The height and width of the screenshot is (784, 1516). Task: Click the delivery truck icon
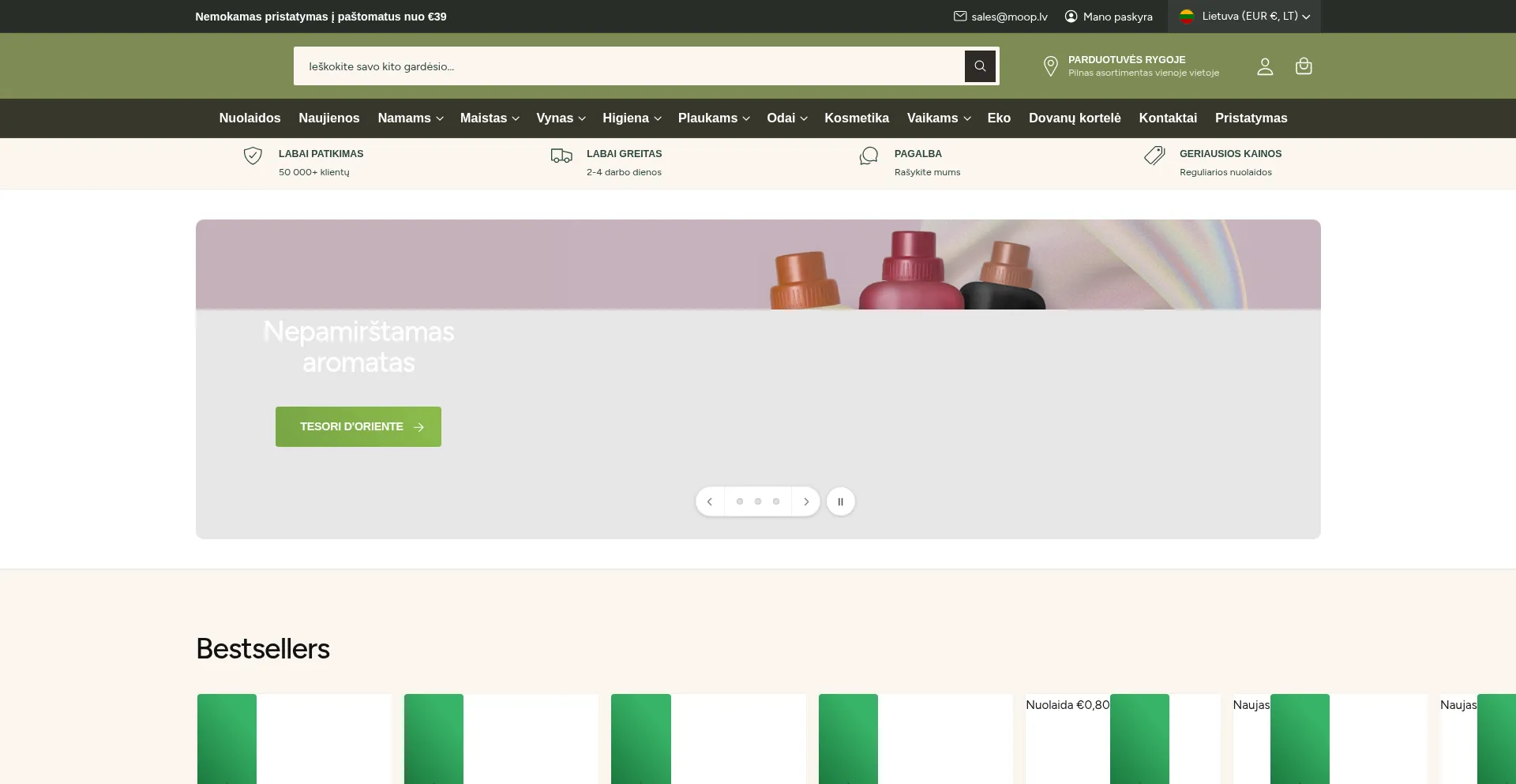(561, 156)
